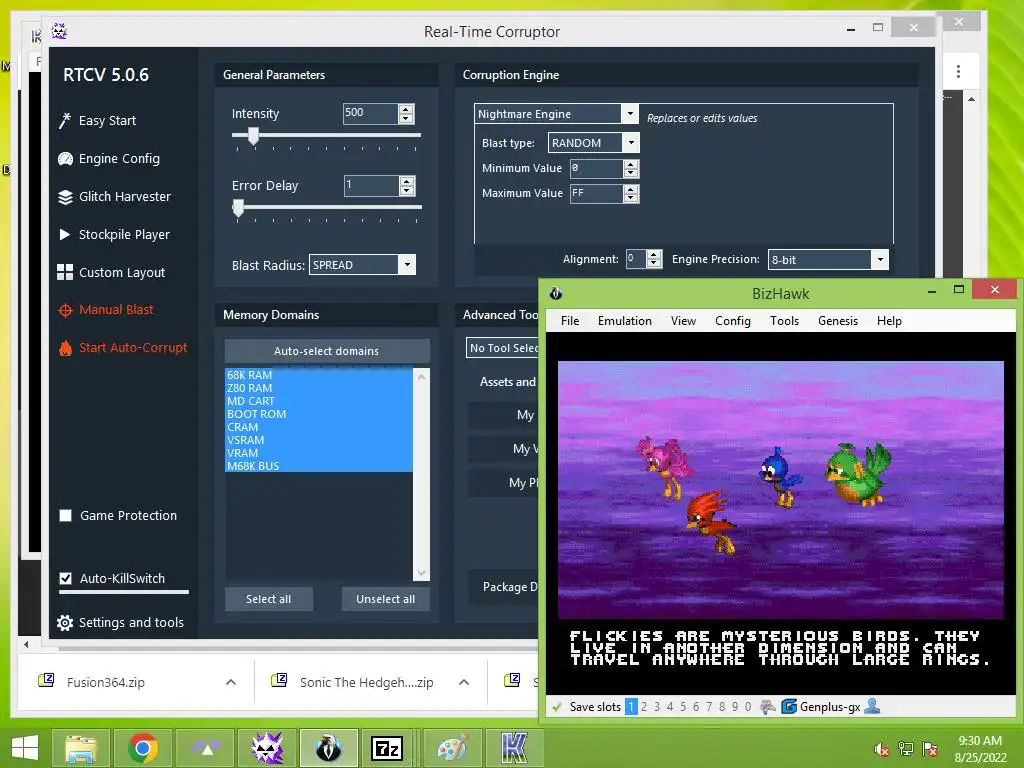1024x768 pixels.
Task: Click Auto-select domains button
Action: point(327,351)
